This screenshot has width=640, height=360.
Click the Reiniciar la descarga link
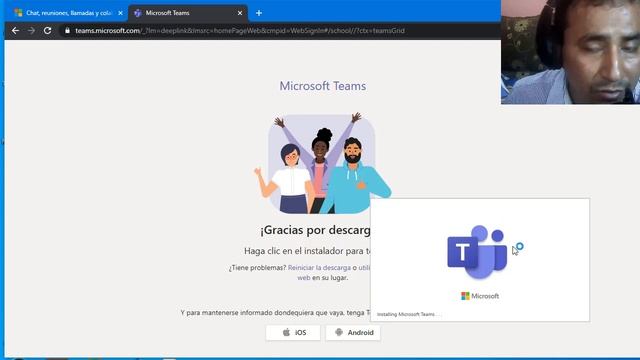[319, 268]
